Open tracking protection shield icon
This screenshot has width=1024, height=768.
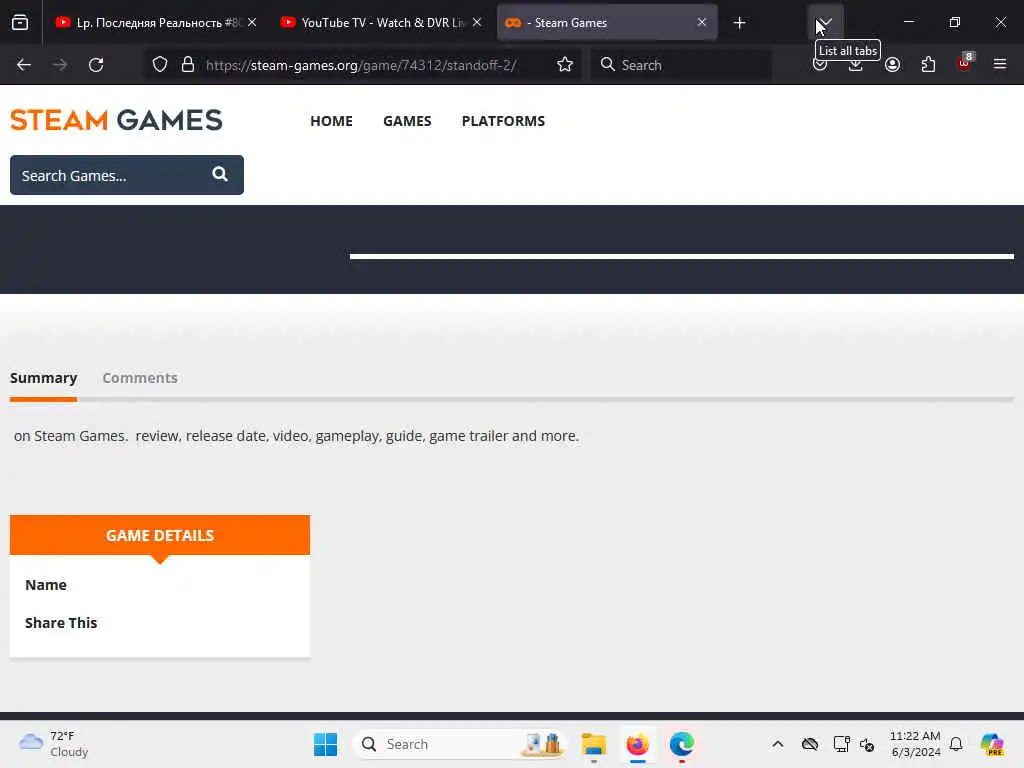pyautogui.click(x=160, y=64)
